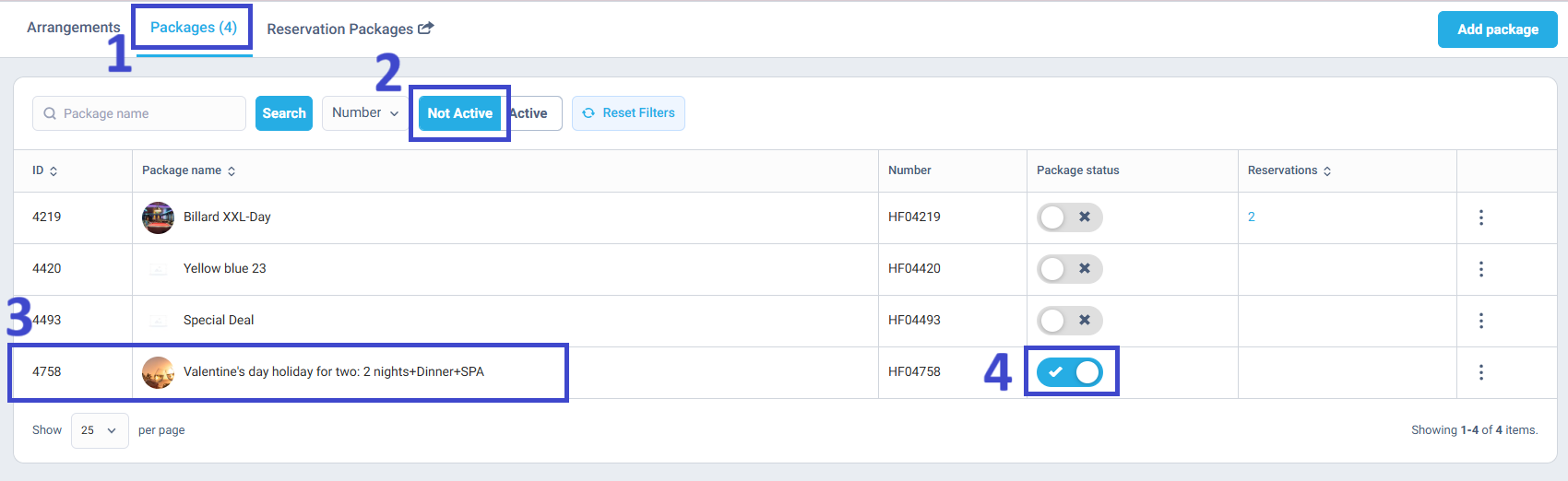The height and width of the screenshot is (481, 1568).
Task: Open the Billard XXL-Day row actions menu
Action: (x=1481, y=217)
